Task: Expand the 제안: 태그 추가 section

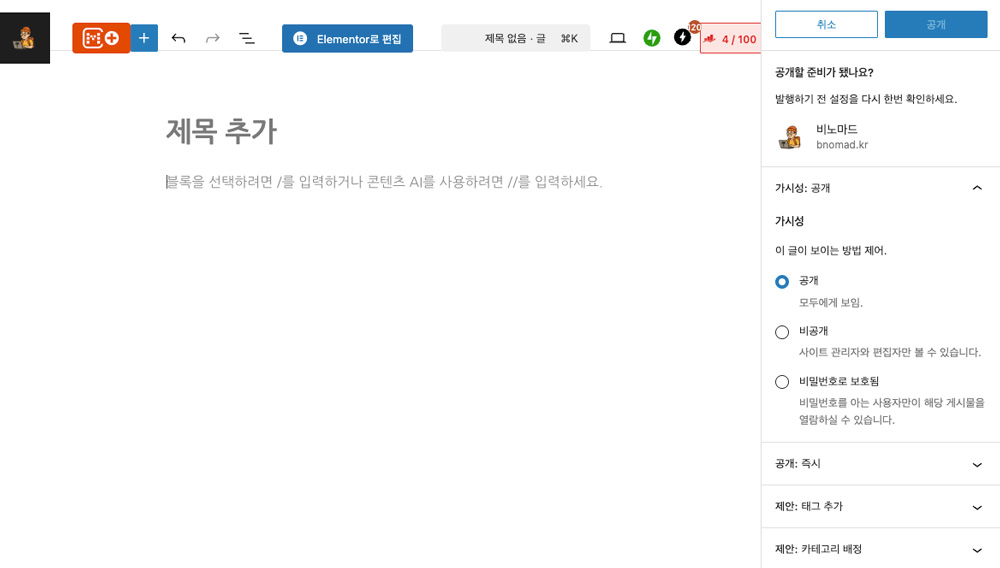Action: (x=977, y=507)
